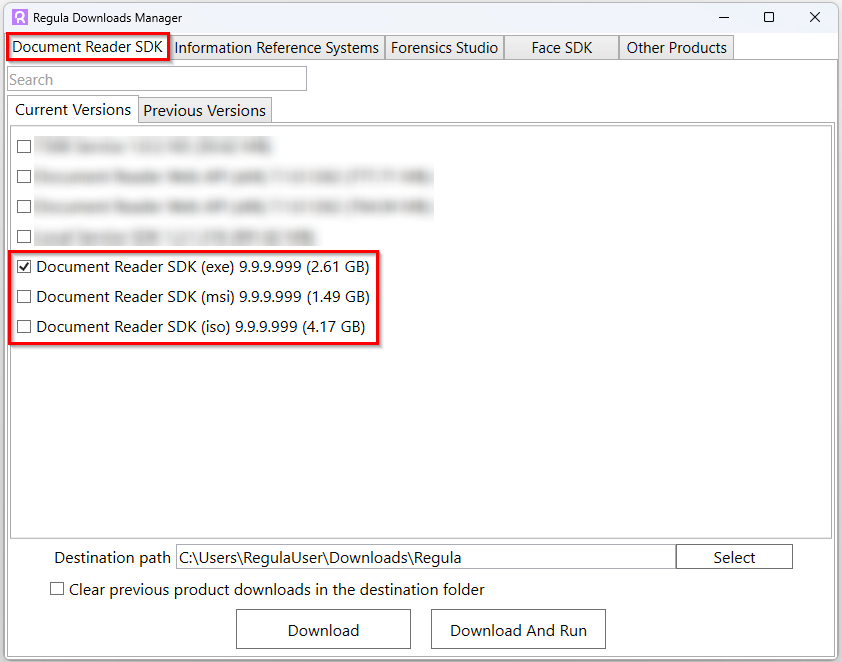842x662 pixels.
Task: Open the Forensics Studio tab
Action: 444,48
